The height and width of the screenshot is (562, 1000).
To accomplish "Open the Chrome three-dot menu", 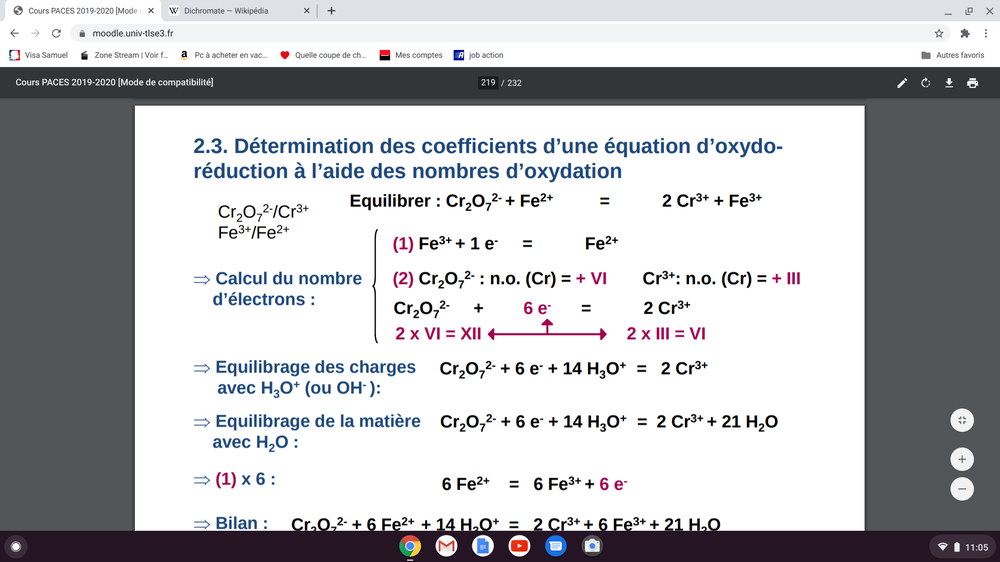I will pyautogui.click(x=983, y=32).
